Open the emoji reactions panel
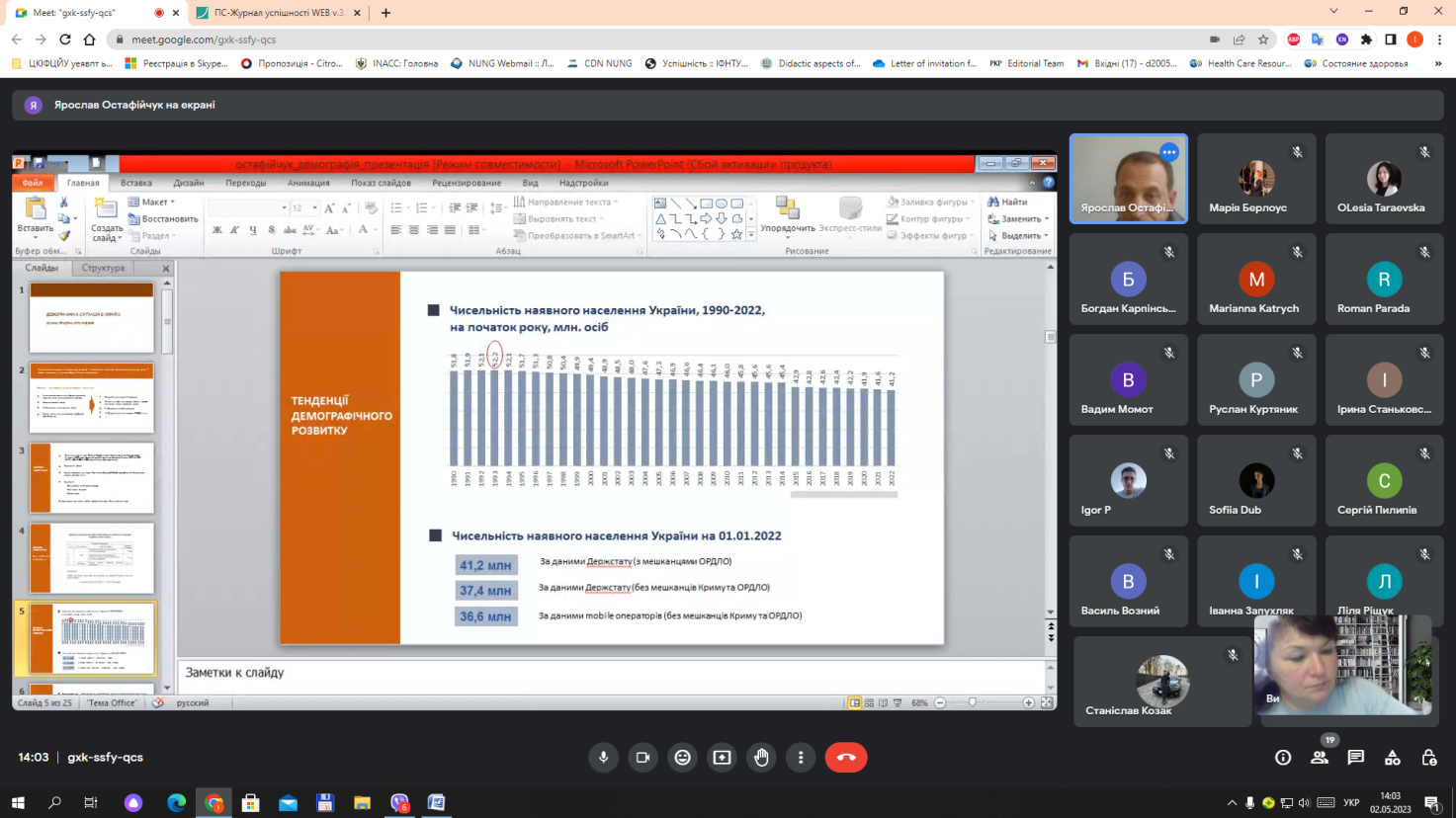 pos(682,758)
